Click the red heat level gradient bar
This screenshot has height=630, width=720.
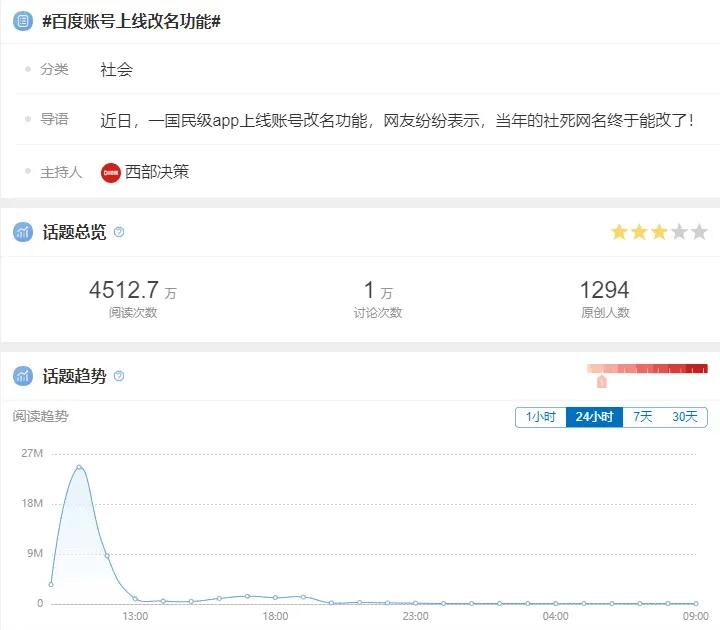(647, 368)
